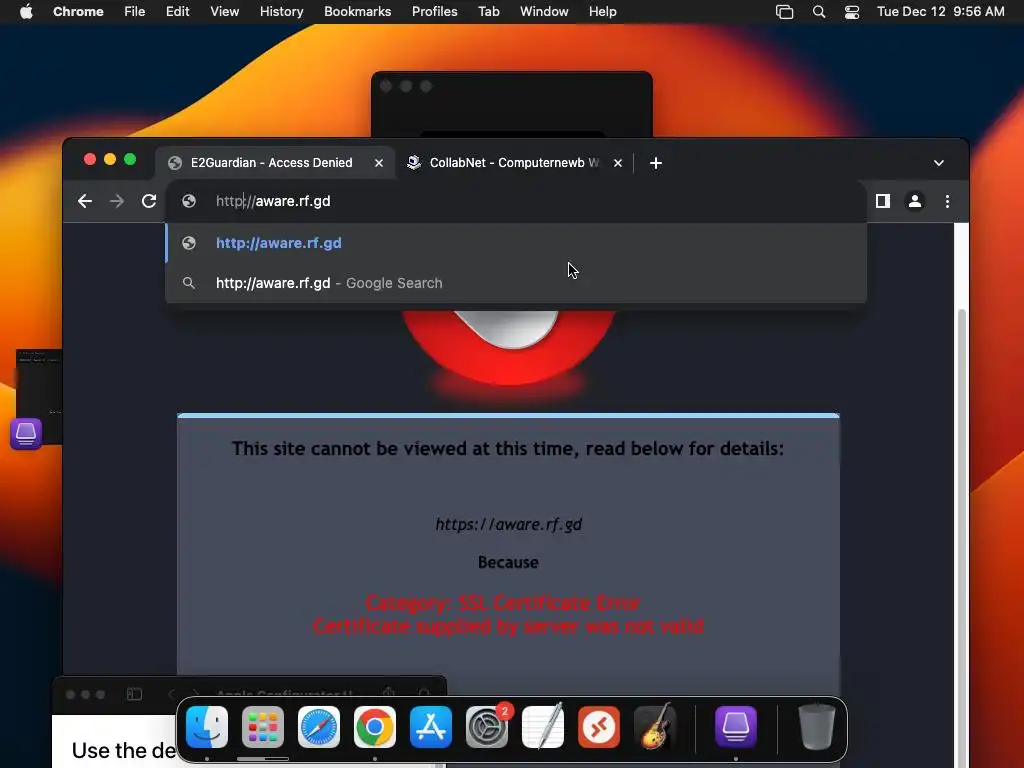
Task: Open Apple Configurator from the Dock
Action: pos(735,727)
